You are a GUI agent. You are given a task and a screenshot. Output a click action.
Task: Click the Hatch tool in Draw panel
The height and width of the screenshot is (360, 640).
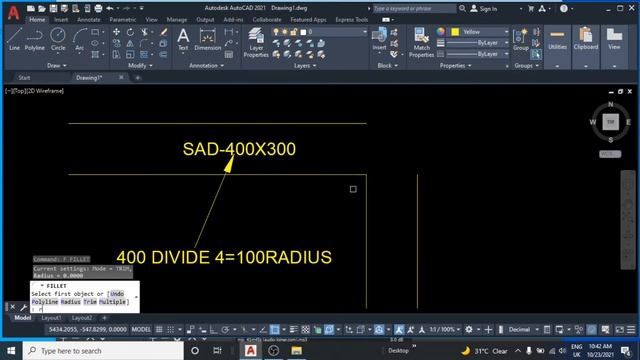[x=95, y=54]
